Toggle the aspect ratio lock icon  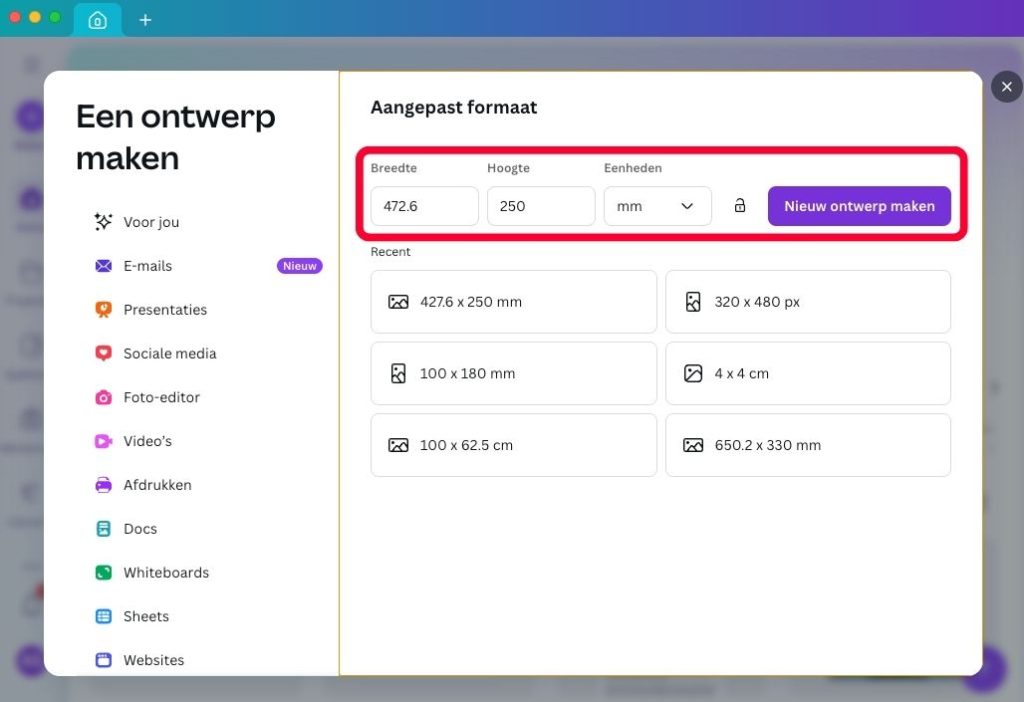click(739, 206)
